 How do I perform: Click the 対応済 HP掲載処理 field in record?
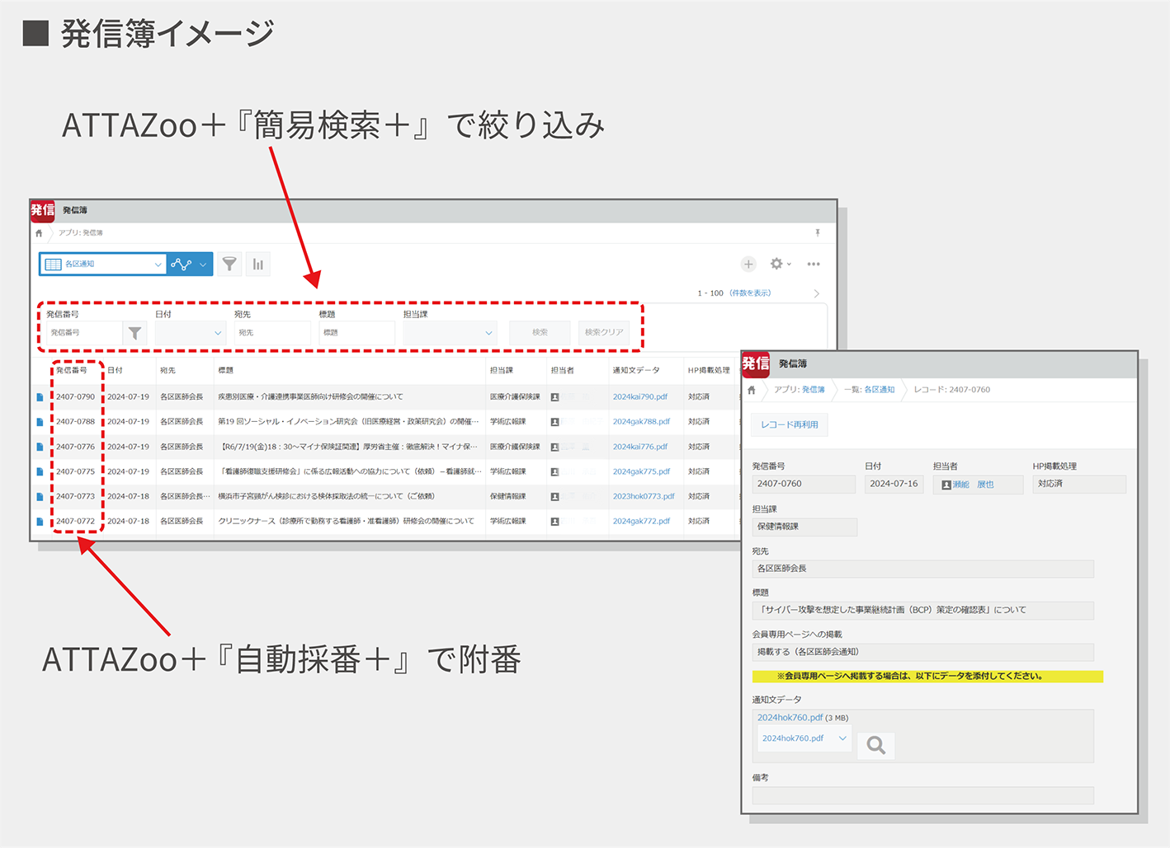click(1079, 484)
